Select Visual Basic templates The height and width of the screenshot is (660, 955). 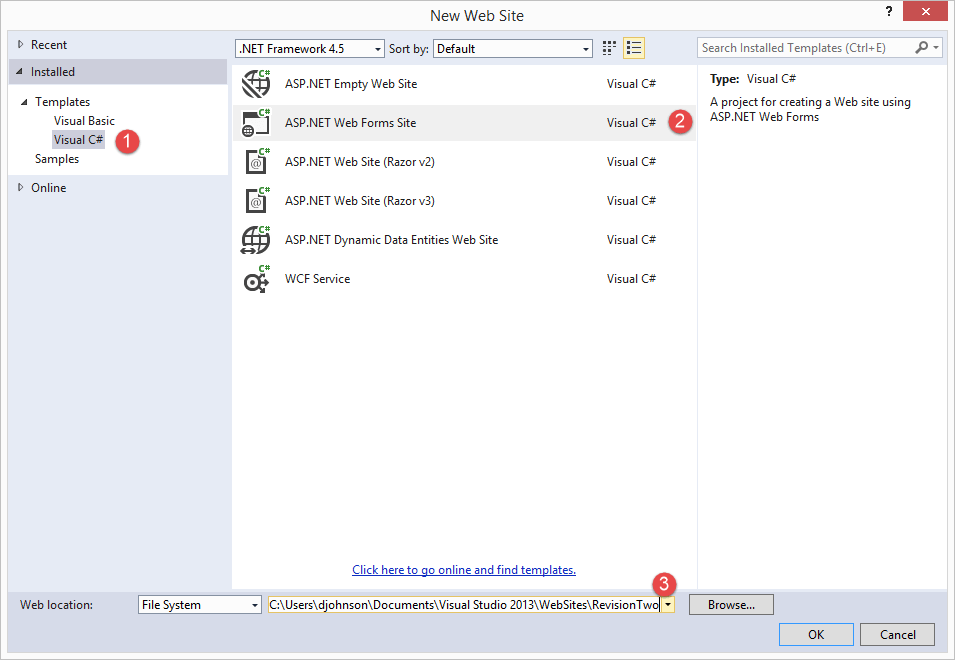click(84, 121)
